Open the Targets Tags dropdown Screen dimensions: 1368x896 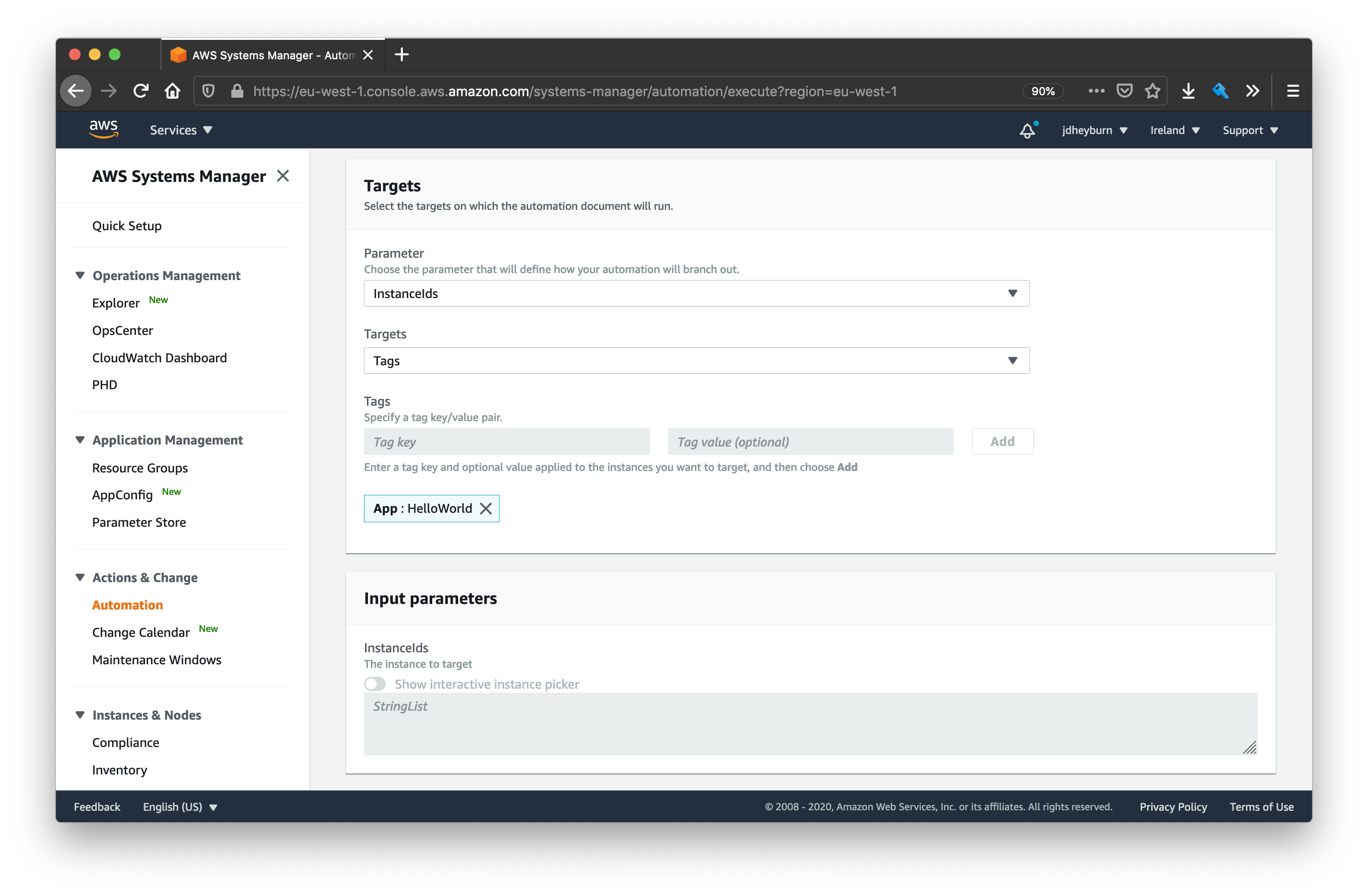(x=696, y=360)
